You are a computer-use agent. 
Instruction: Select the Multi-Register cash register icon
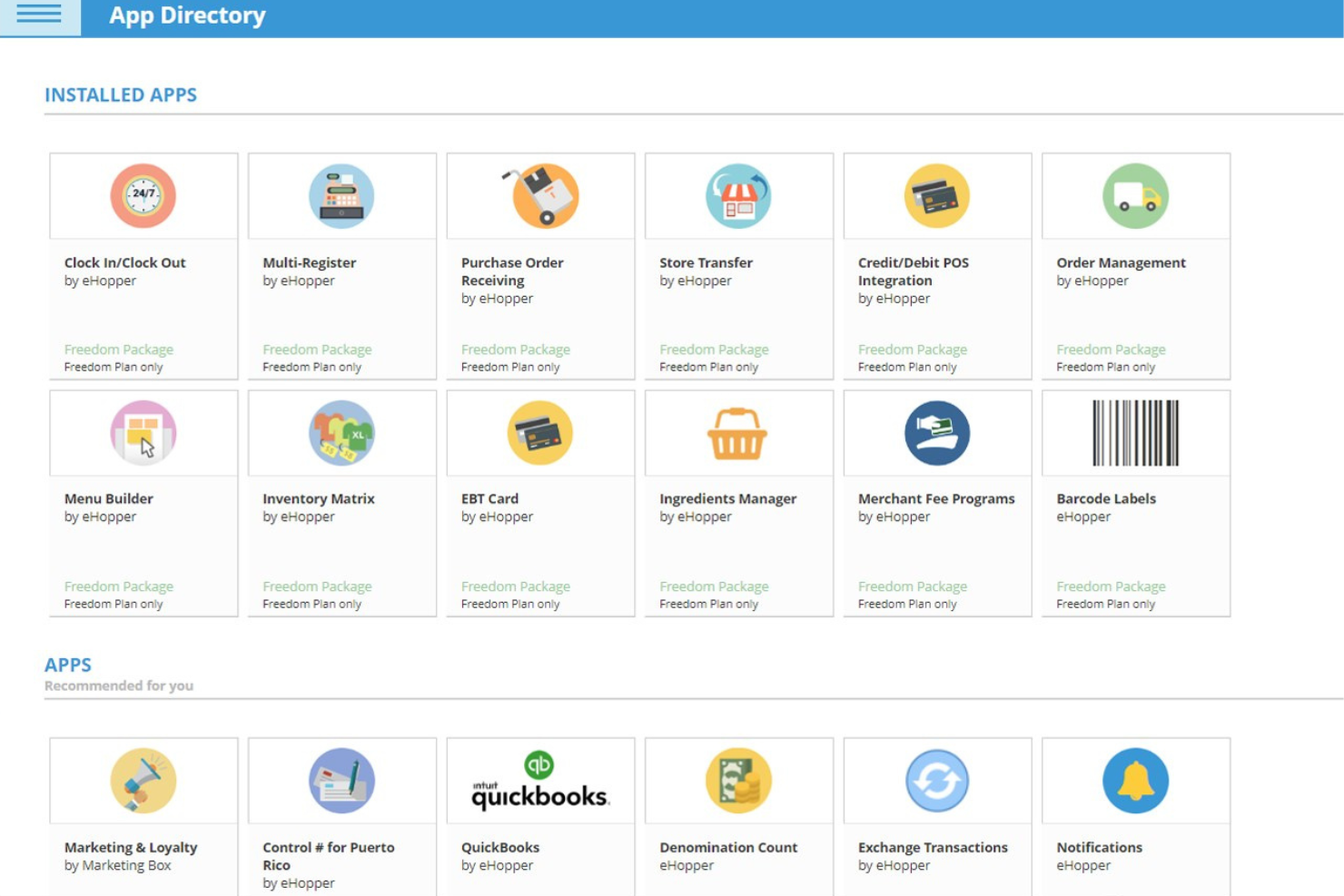[341, 195]
